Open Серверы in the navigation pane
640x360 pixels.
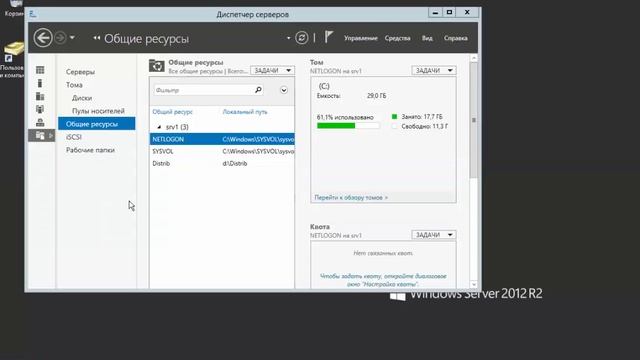80,72
